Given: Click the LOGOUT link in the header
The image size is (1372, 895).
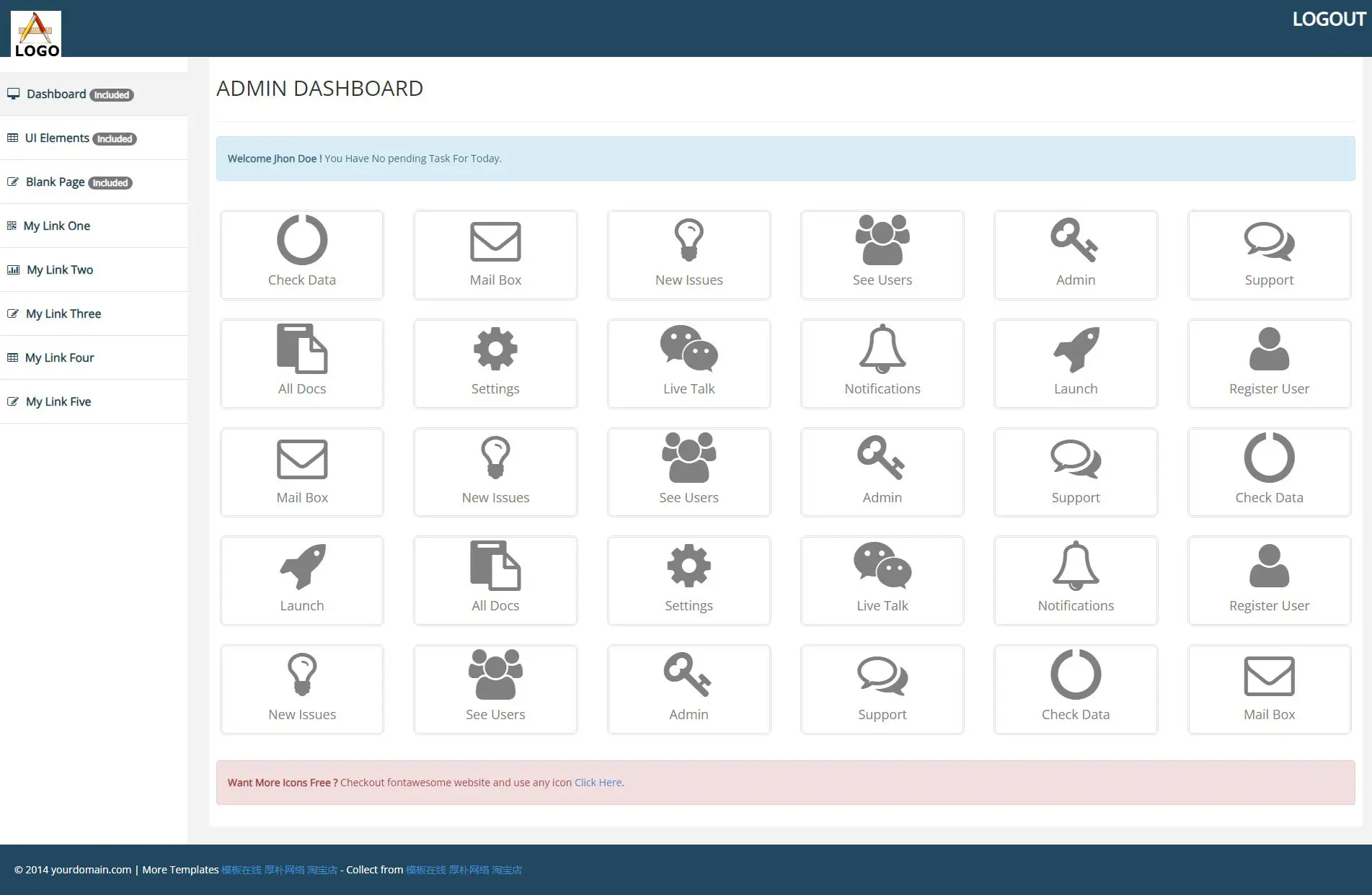Looking at the screenshot, I should point(1328,19).
